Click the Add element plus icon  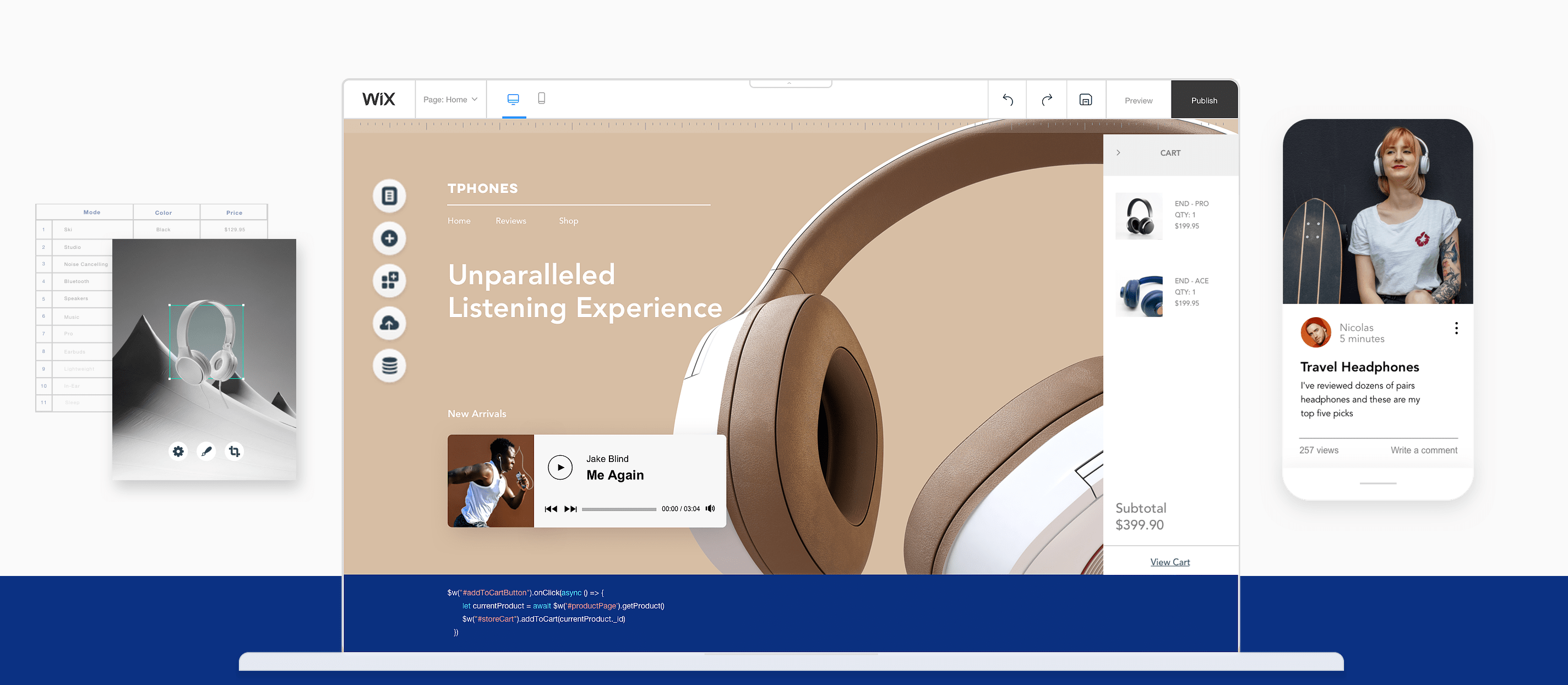coord(389,238)
